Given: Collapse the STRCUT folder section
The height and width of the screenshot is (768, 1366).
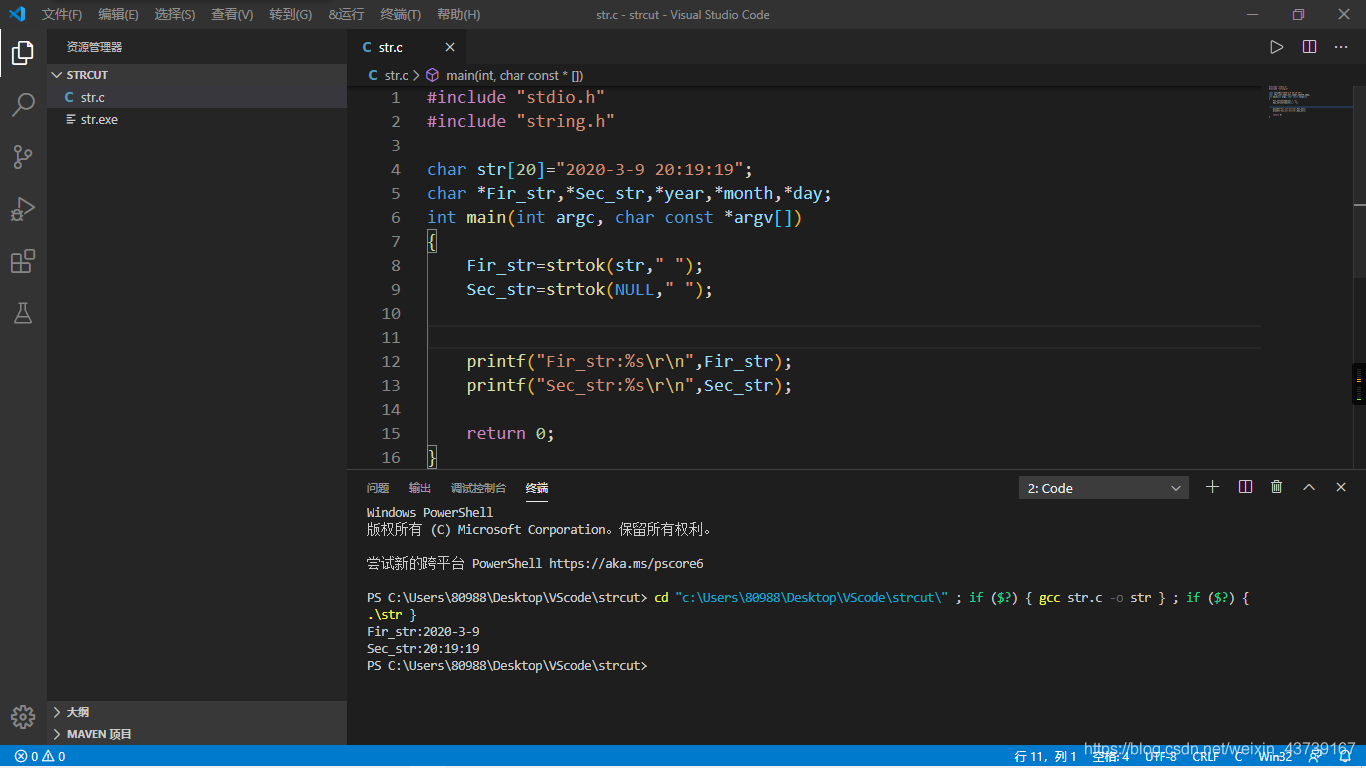Looking at the screenshot, I should (197, 75).
